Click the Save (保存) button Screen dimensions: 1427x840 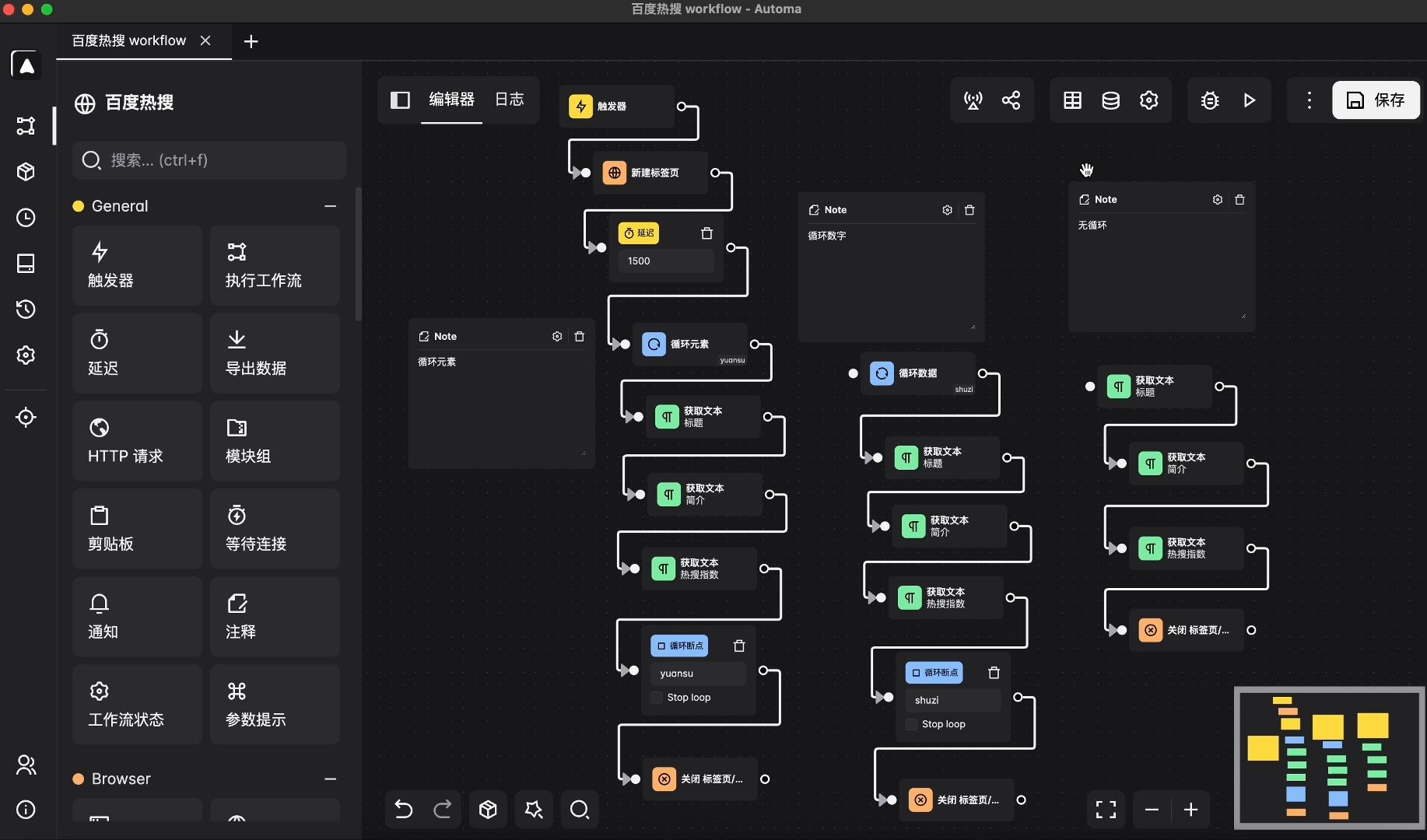pyautogui.click(x=1376, y=100)
